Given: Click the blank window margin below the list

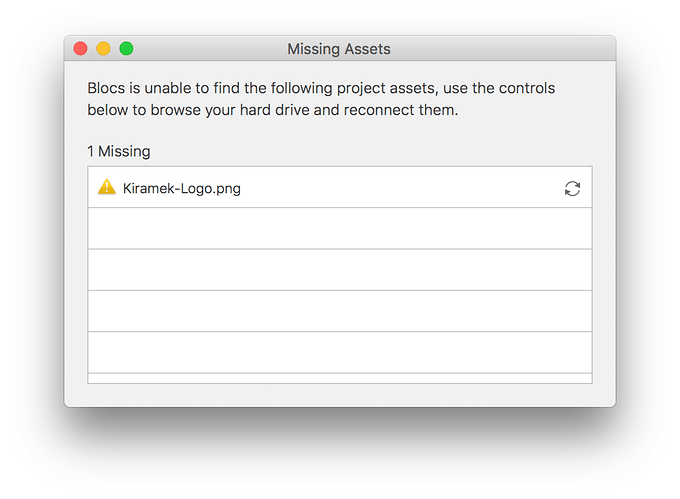Looking at the screenshot, I should tap(340, 395).
